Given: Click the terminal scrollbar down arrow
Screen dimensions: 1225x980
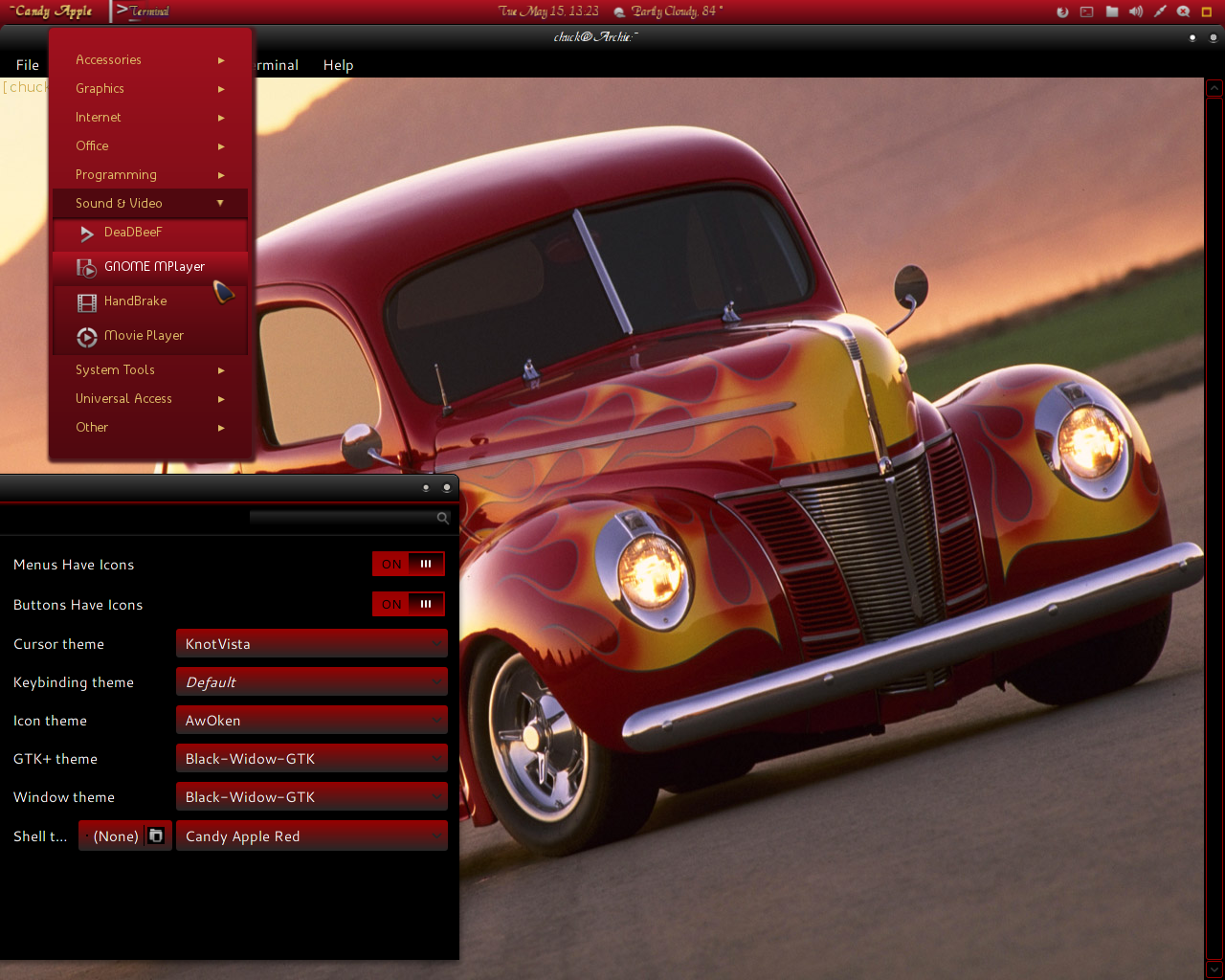Looking at the screenshot, I should click(x=1214, y=969).
